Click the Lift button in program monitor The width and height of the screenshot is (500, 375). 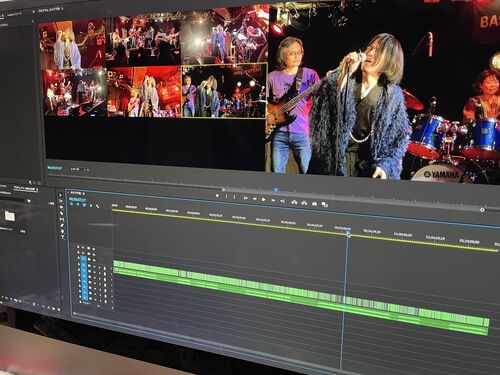click(x=294, y=202)
